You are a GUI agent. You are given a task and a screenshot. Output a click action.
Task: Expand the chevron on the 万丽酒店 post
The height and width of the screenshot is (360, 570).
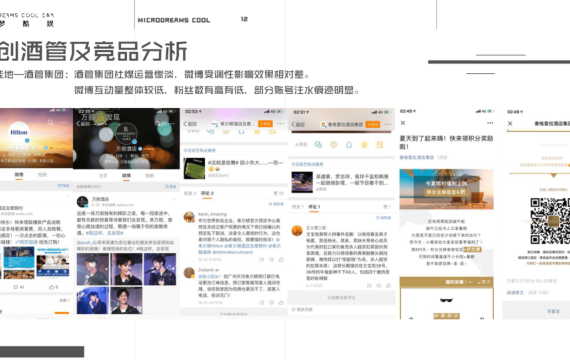(174, 199)
